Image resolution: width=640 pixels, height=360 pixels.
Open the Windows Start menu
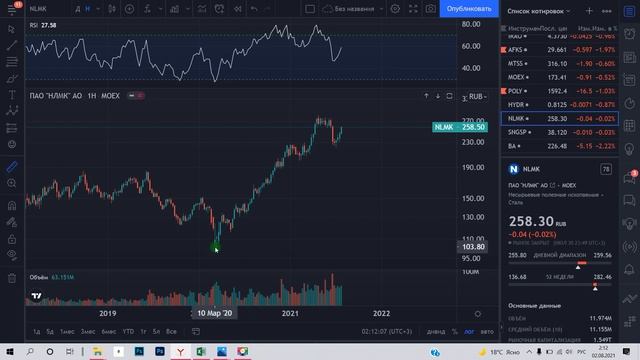9,351
